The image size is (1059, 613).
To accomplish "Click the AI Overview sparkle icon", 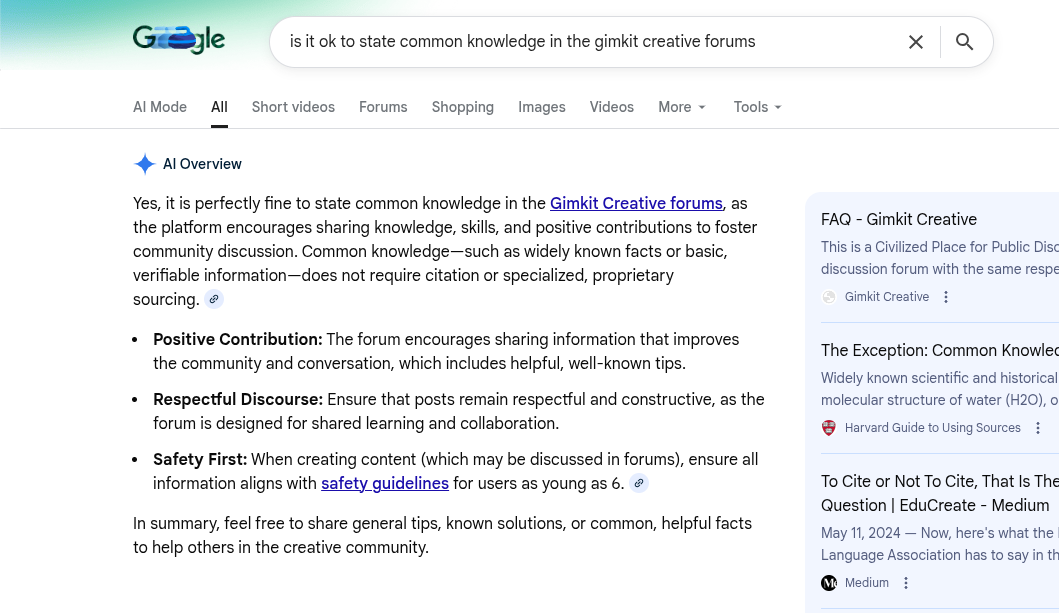I will pos(145,164).
